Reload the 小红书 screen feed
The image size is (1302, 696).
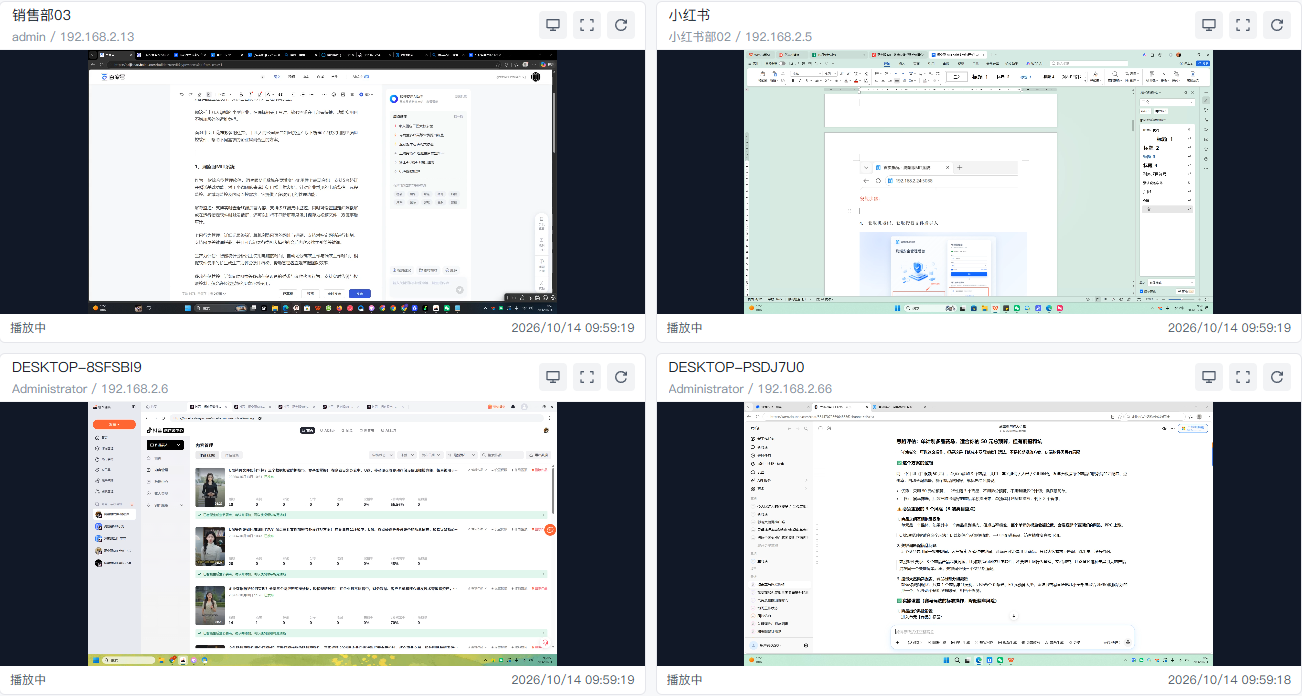pos(1277,25)
